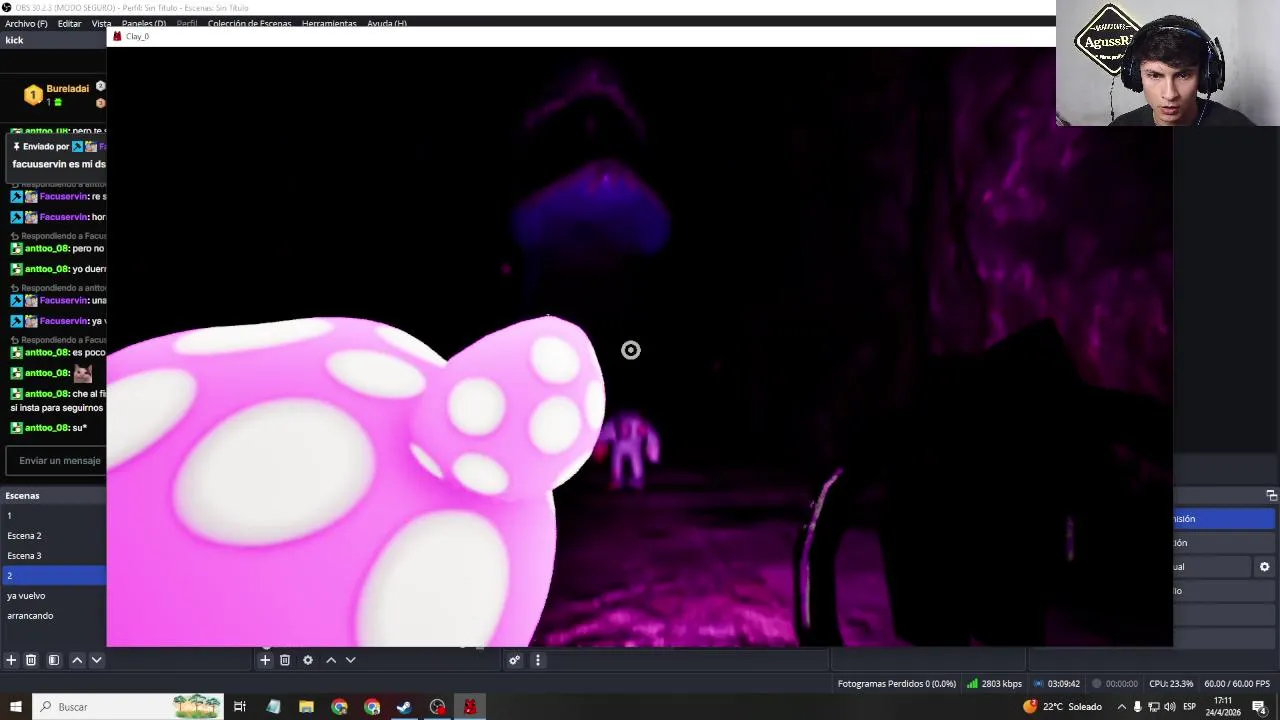Screen dimensions: 1280x720
Task: Select 'Escena 2' in Escenas list
Action: 53,536
